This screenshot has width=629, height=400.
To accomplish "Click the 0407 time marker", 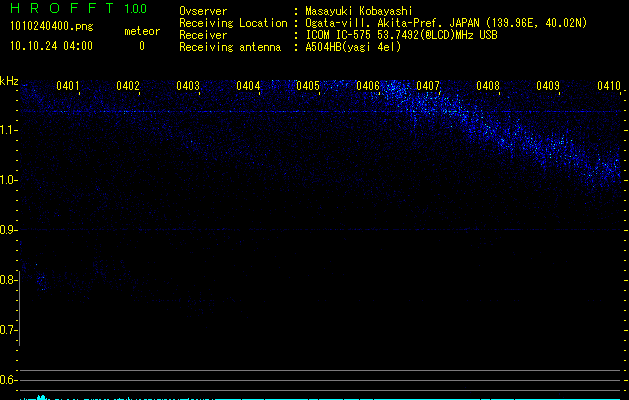I will [428, 86].
